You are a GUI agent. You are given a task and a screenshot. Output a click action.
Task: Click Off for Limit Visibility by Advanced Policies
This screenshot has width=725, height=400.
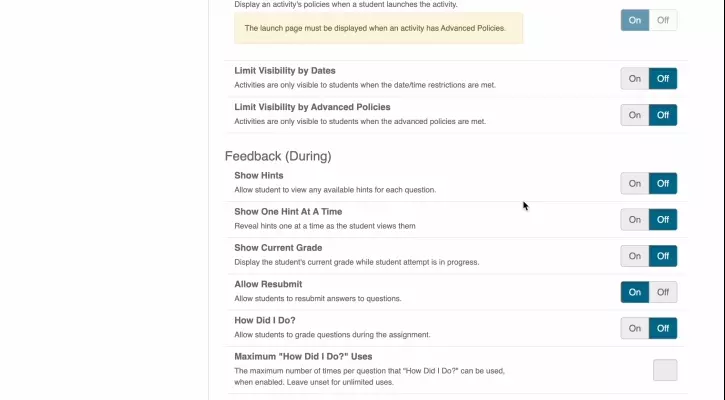662,115
